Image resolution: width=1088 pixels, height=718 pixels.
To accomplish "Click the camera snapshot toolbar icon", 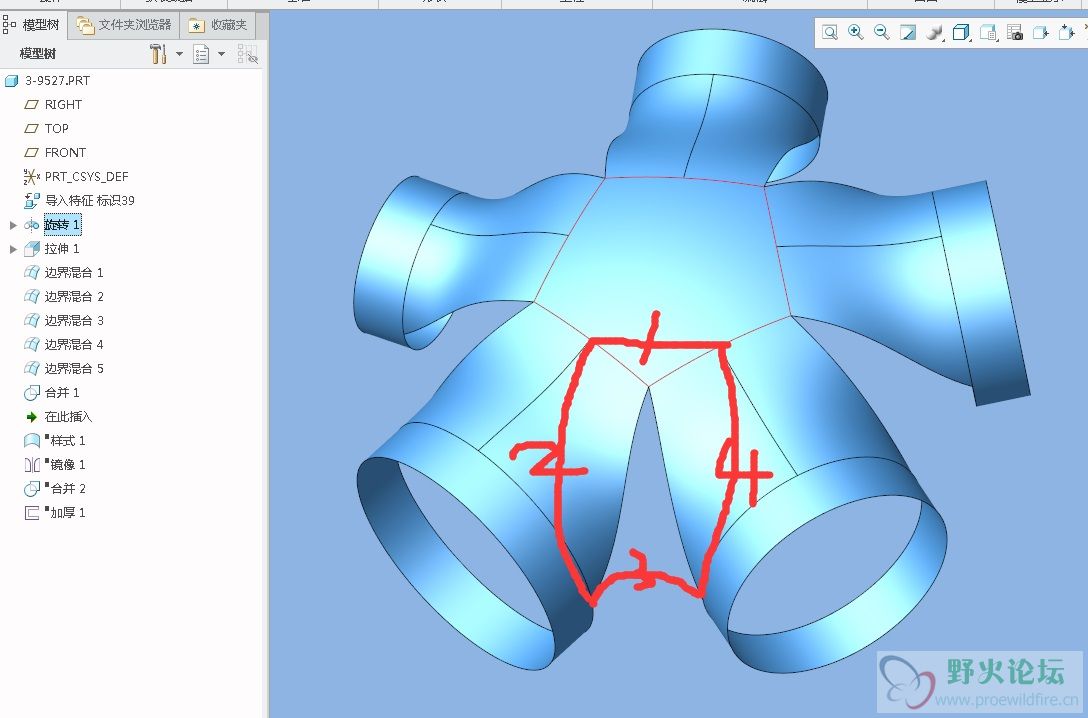I will pos(1014,32).
